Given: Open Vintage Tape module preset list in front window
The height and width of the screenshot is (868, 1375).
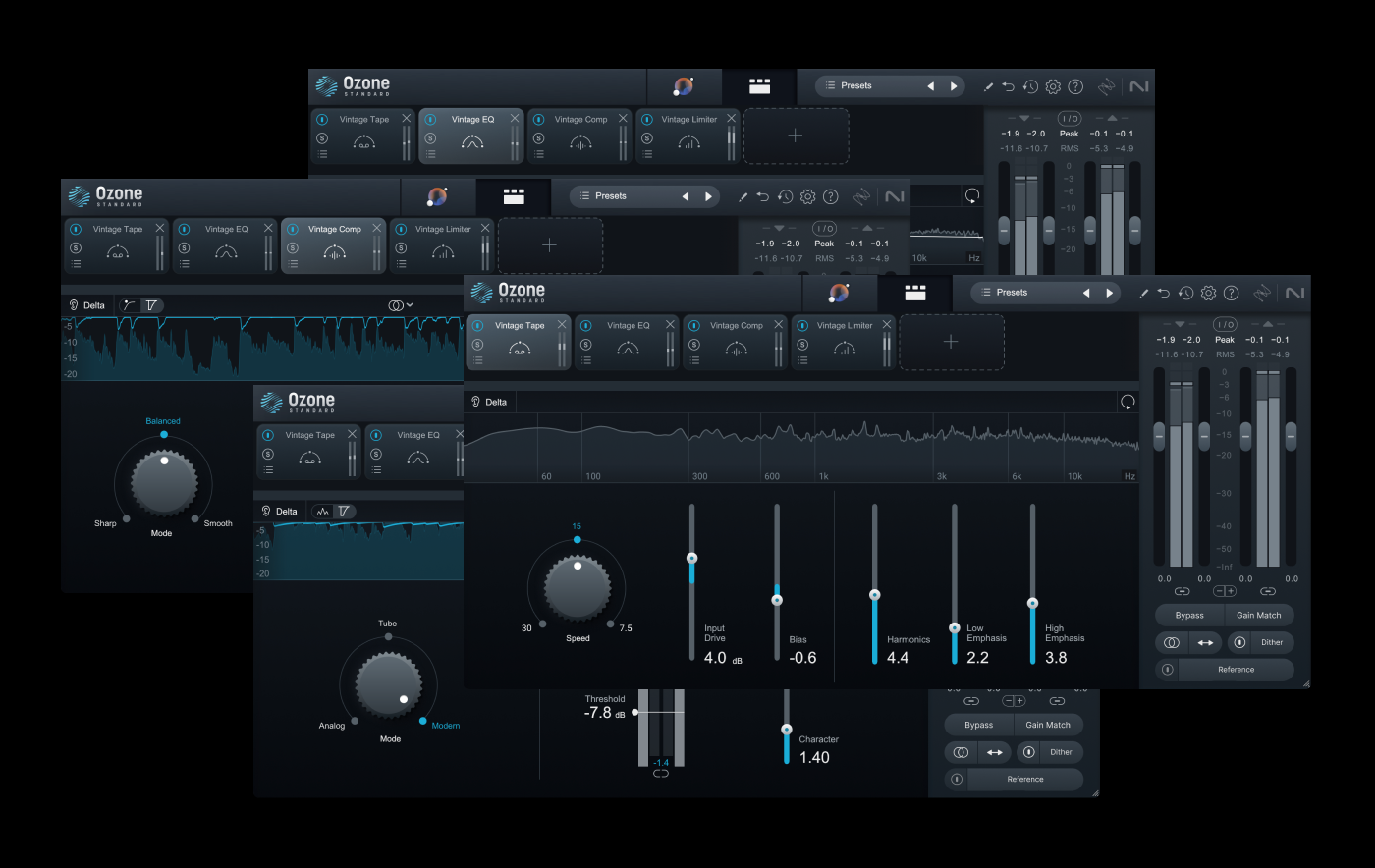Looking at the screenshot, I should click(477, 361).
